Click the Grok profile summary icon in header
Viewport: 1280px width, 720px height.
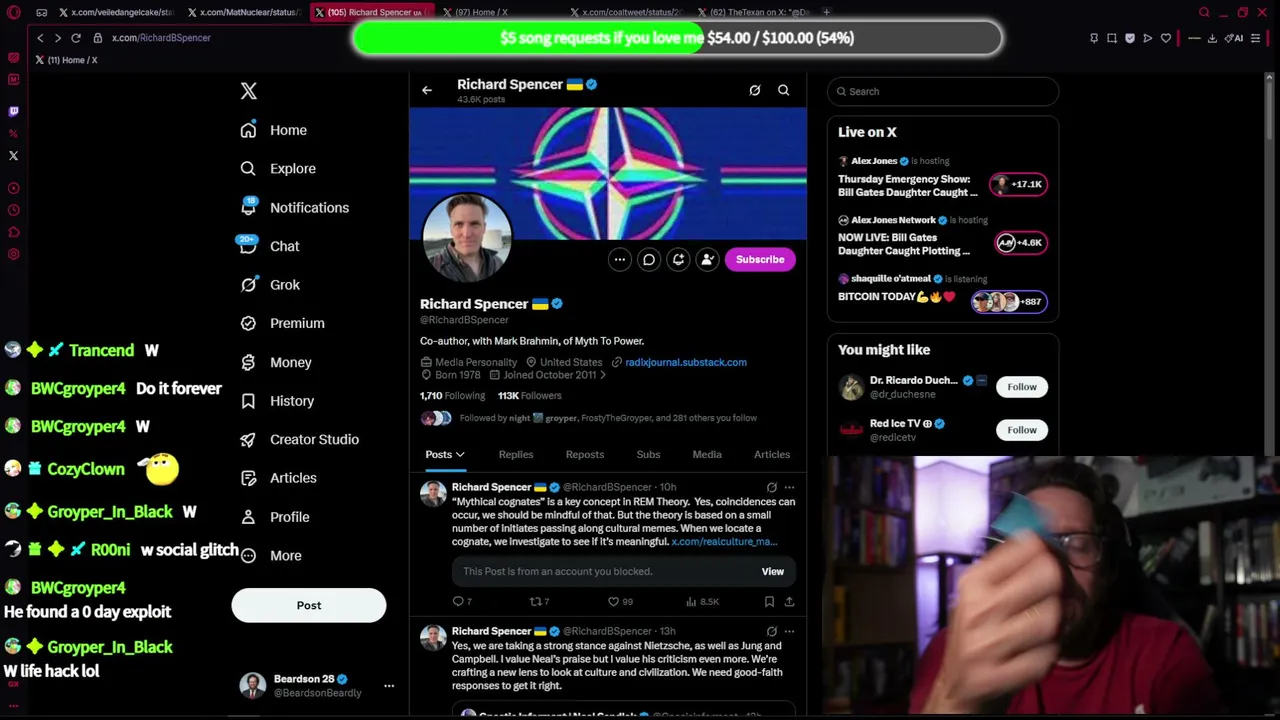coord(755,90)
